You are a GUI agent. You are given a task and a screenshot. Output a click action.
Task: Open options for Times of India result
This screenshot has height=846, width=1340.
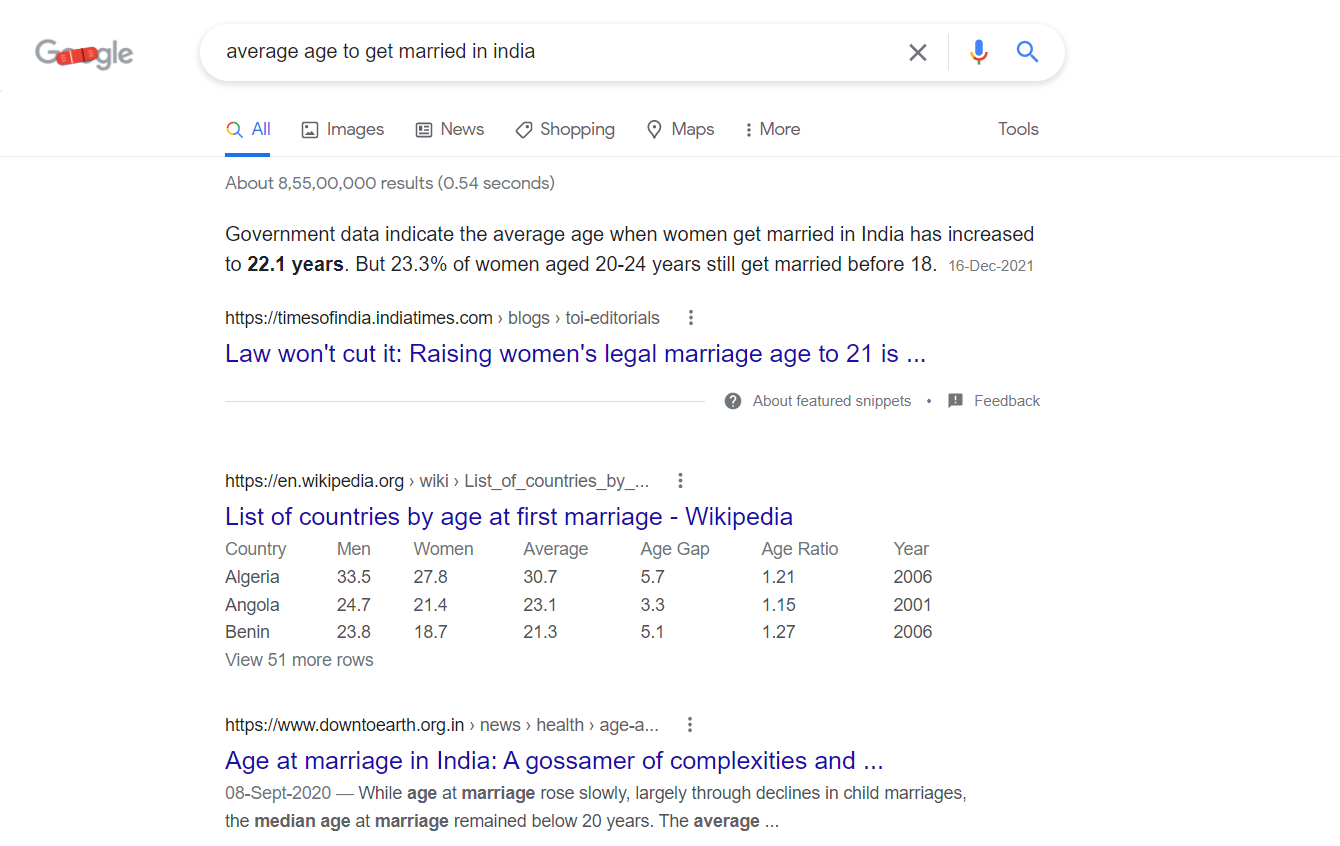pyautogui.click(x=690, y=318)
